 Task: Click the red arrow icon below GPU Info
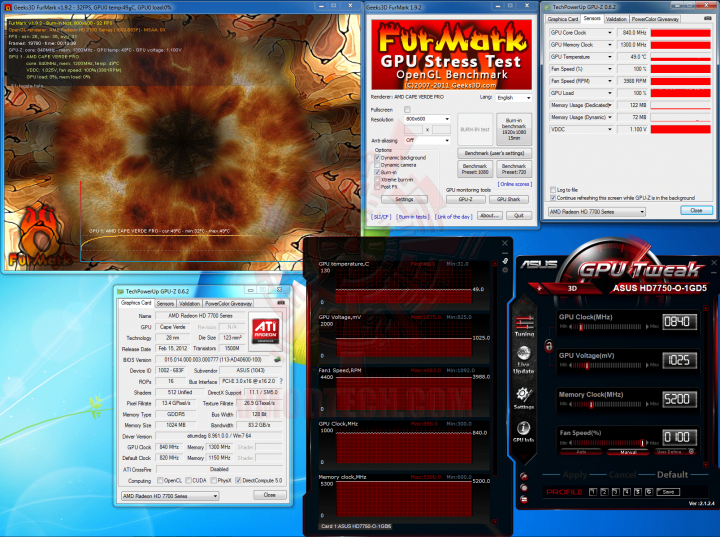coord(524,476)
